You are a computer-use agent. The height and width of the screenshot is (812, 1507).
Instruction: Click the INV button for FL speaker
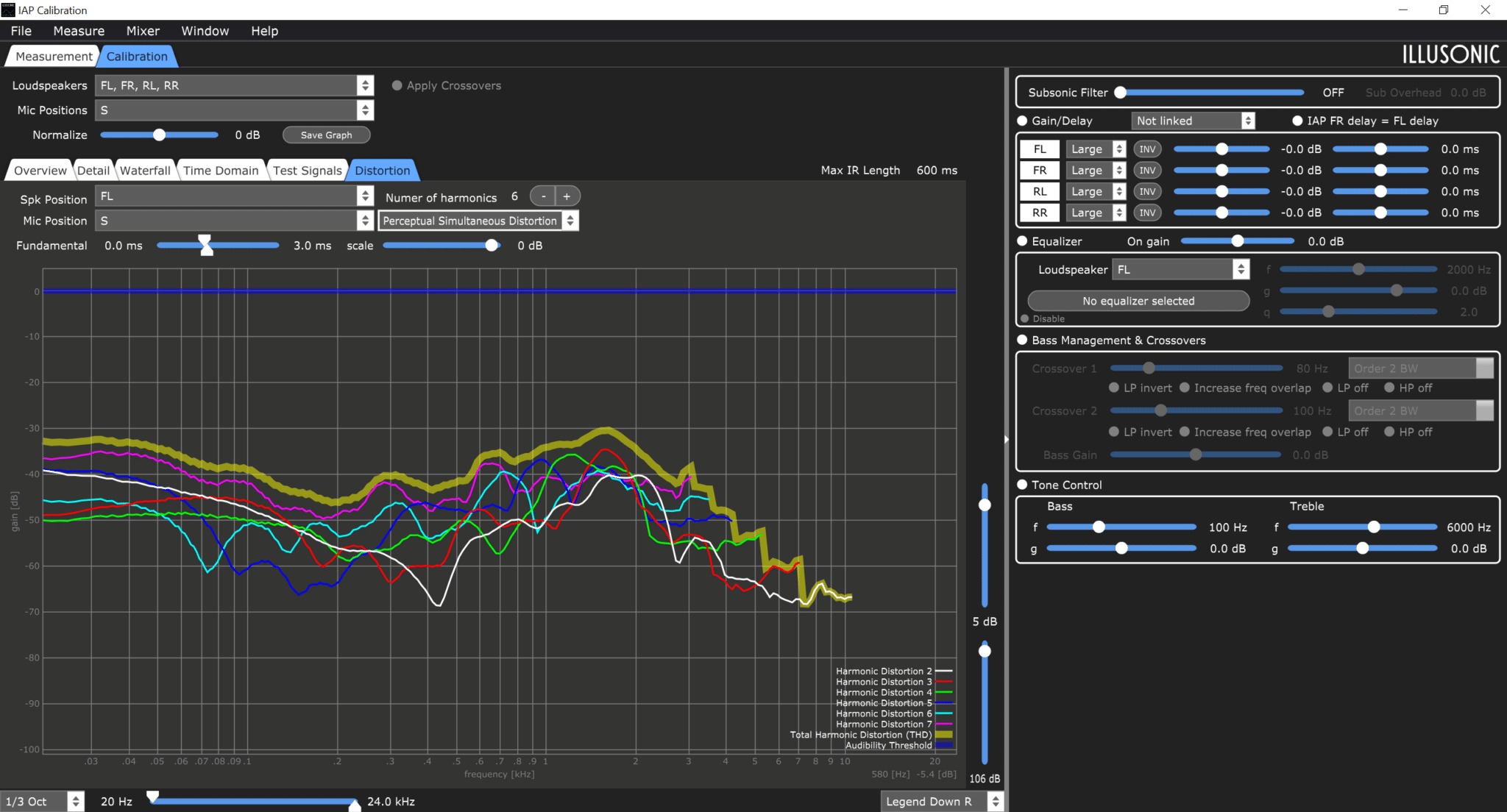[1146, 149]
